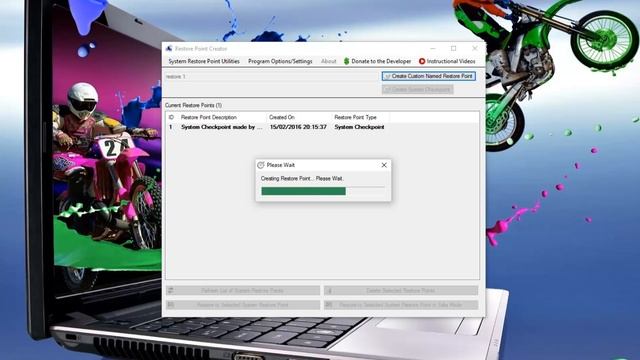The width and height of the screenshot is (640, 360).
Task: Click green dollar donate icon
Action: [347, 61]
